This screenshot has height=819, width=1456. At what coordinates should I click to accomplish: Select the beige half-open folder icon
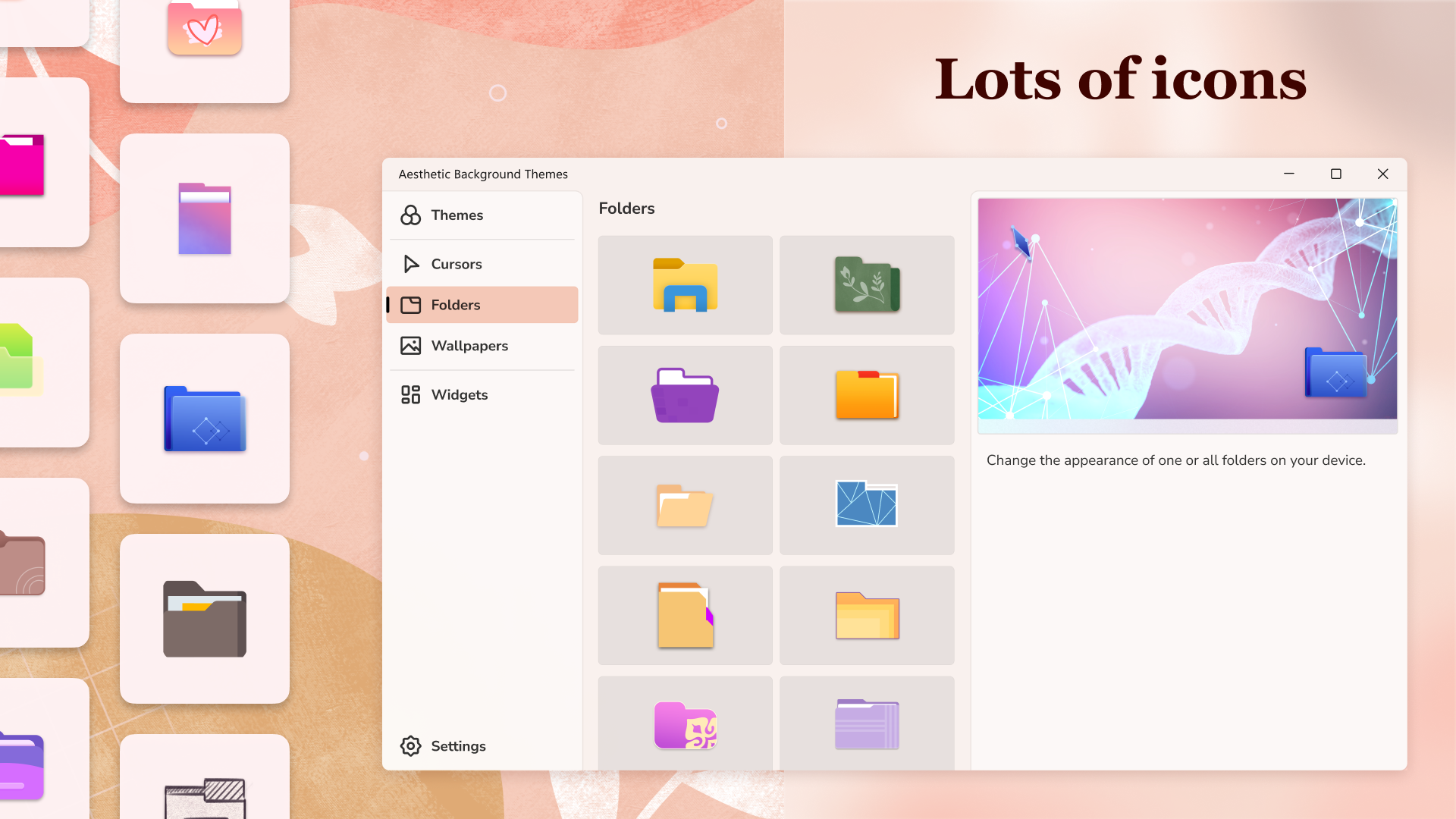click(x=685, y=505)
